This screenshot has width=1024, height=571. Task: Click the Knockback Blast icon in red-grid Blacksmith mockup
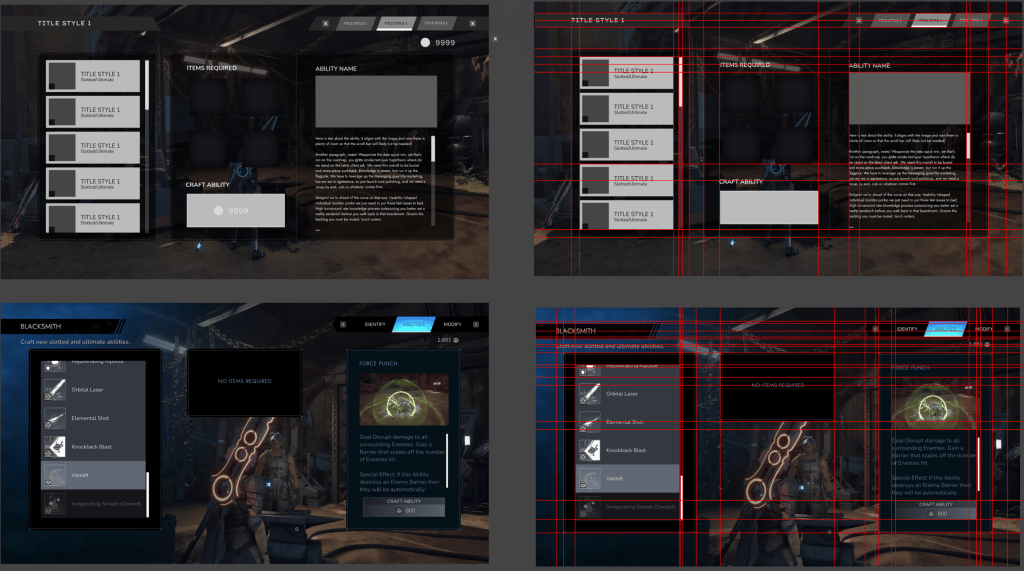(x=590, y=450)
